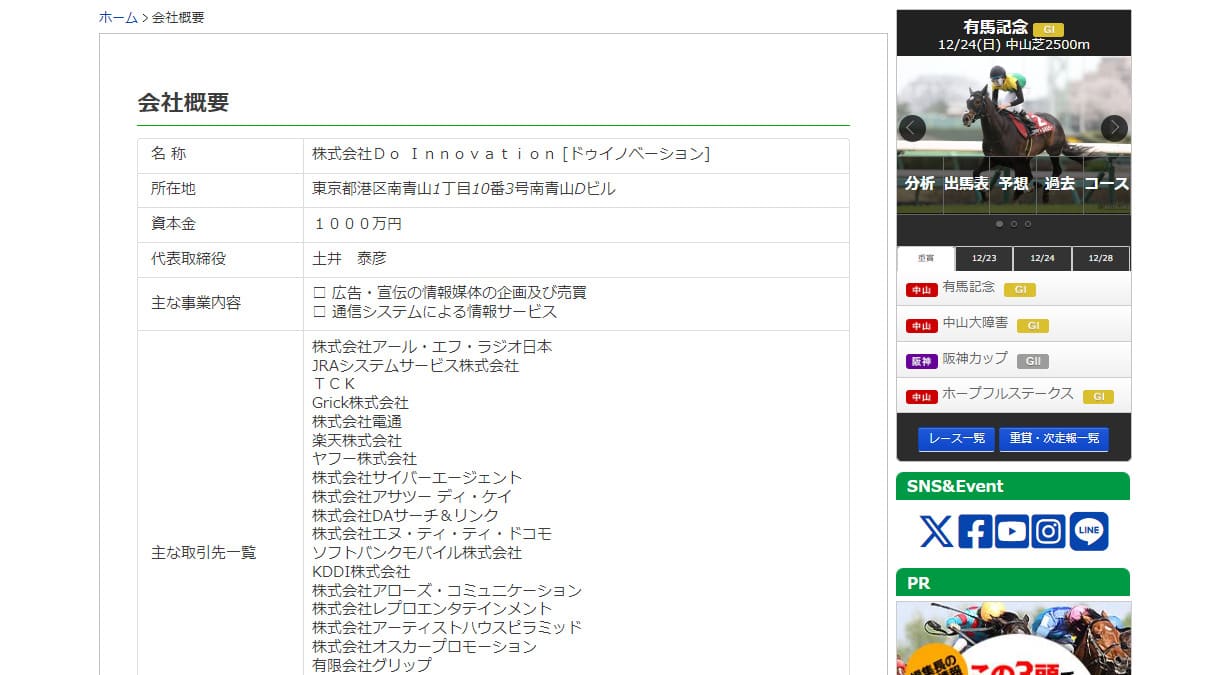This screenshot has width=1230, height=675.
Task: Click 広告・宣伝の情報媒体の企画及び売買 line
Action: (449, 293)
